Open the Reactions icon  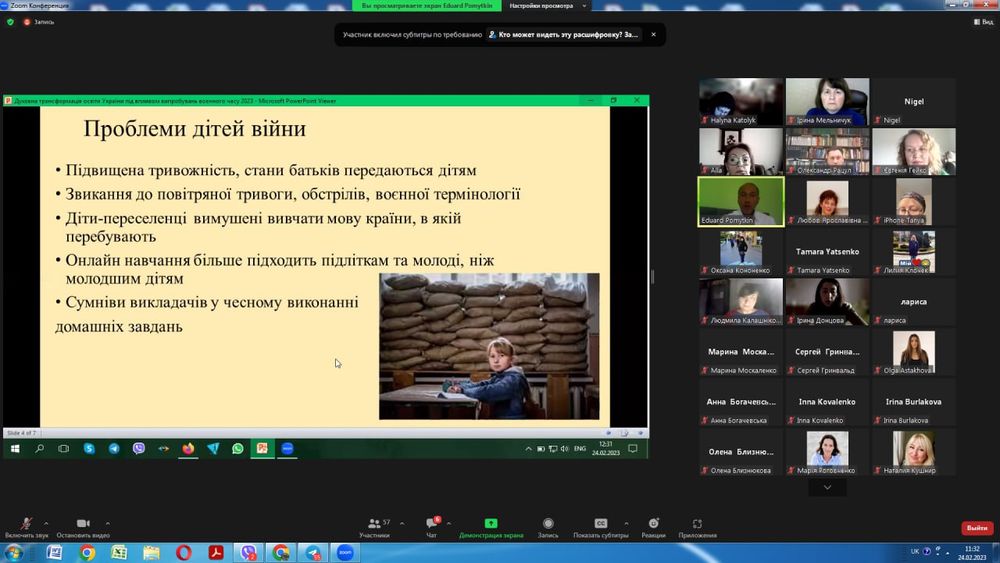(653, 524)
